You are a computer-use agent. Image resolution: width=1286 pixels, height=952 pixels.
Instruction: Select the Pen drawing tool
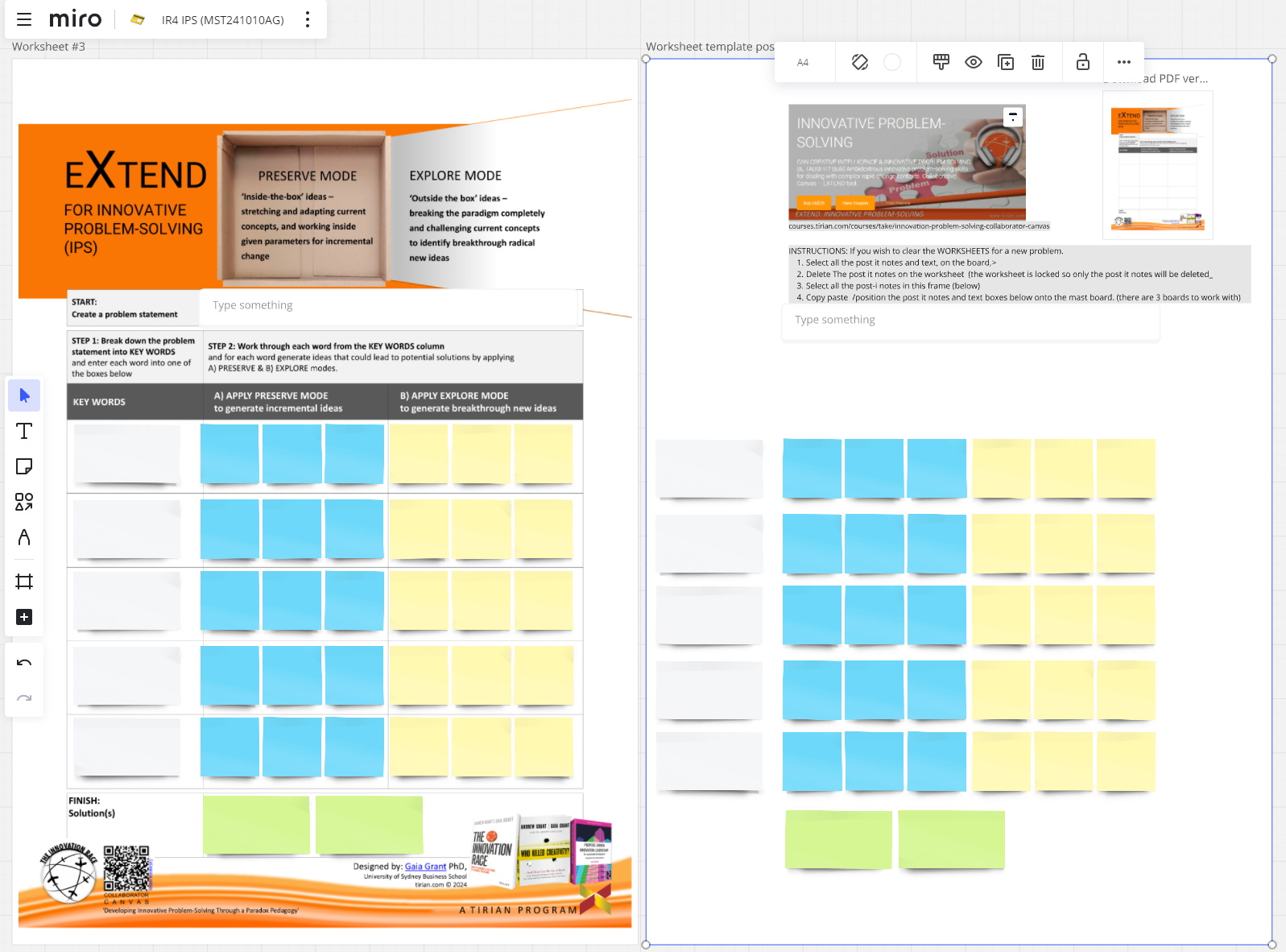pyautogui.click(x=24, y=537)
